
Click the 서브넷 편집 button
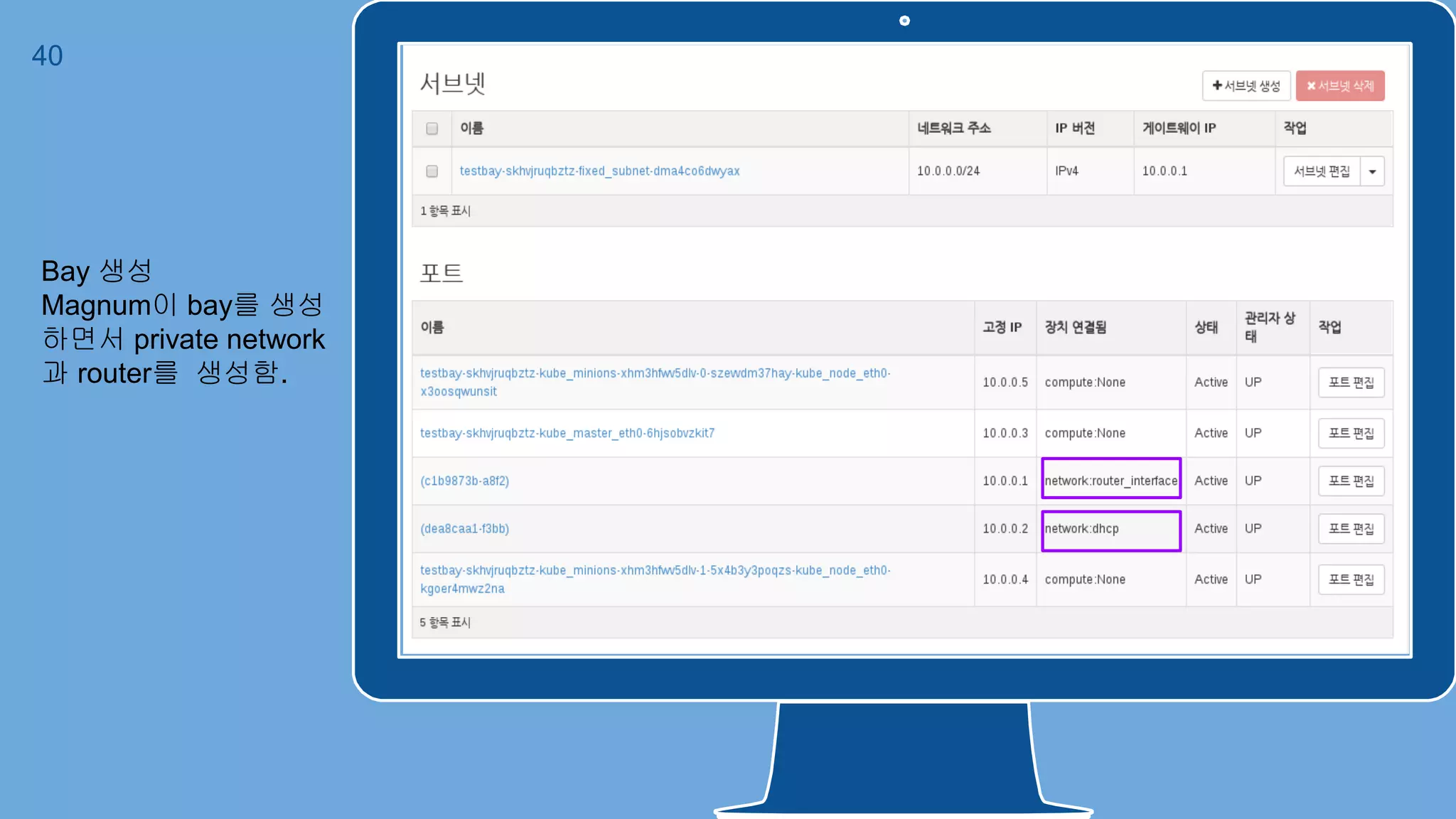point(1321,171)
